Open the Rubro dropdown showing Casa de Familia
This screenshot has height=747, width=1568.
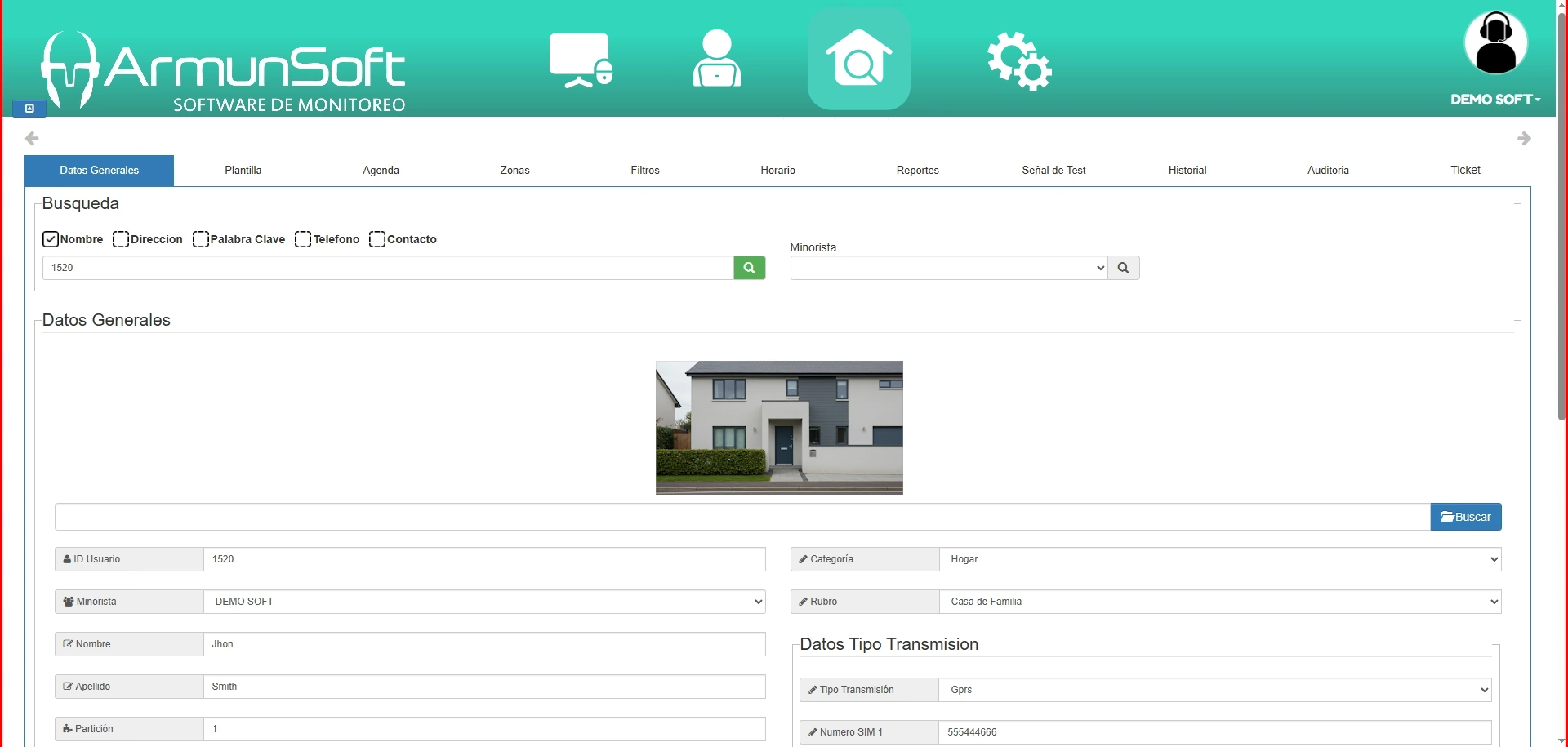1219,602
